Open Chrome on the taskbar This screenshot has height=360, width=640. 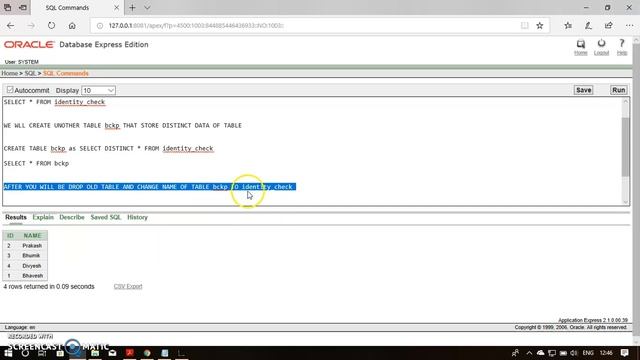point(147,353)
